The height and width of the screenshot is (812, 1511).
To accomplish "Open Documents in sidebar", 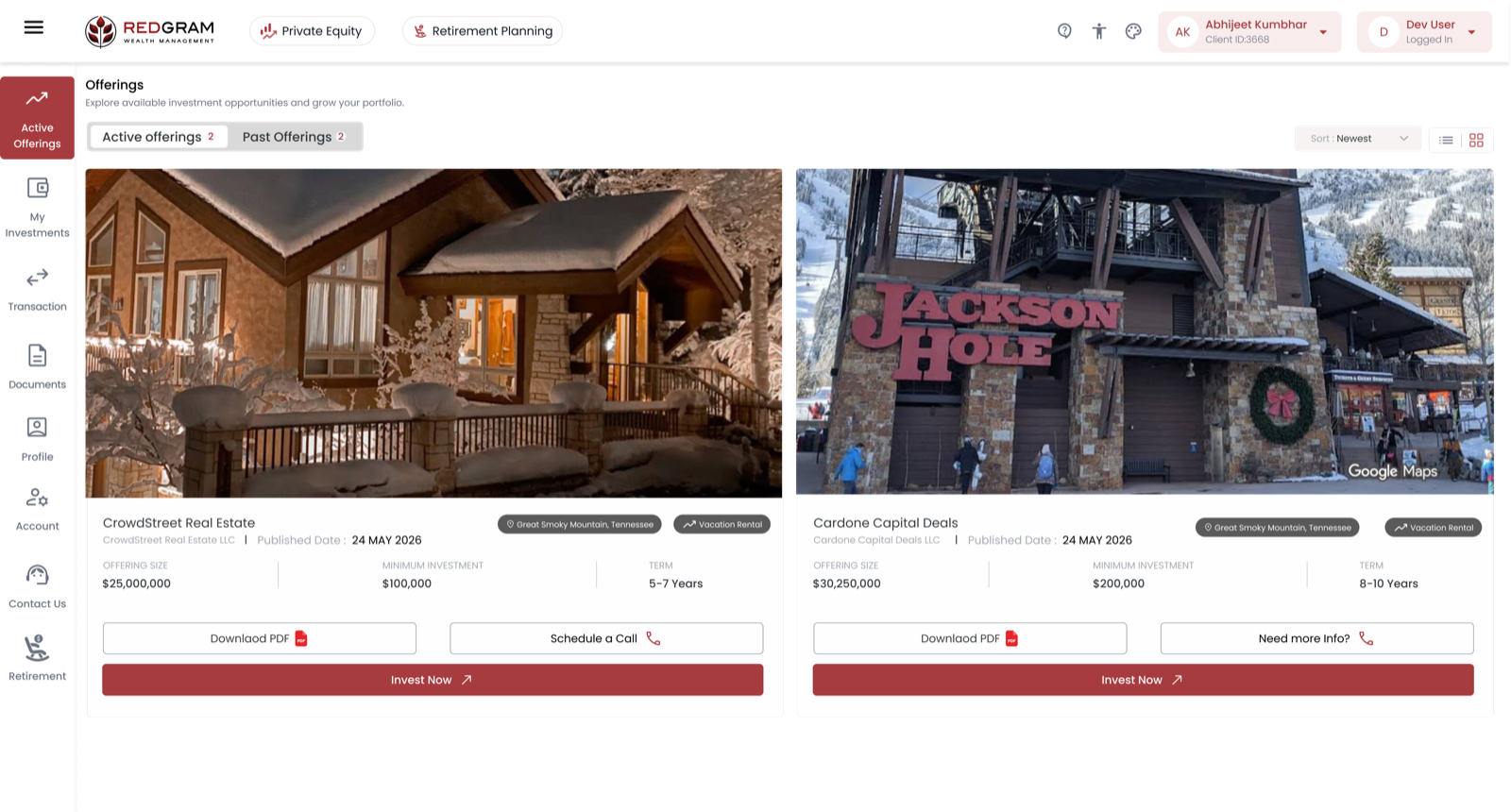I will 37,367.
